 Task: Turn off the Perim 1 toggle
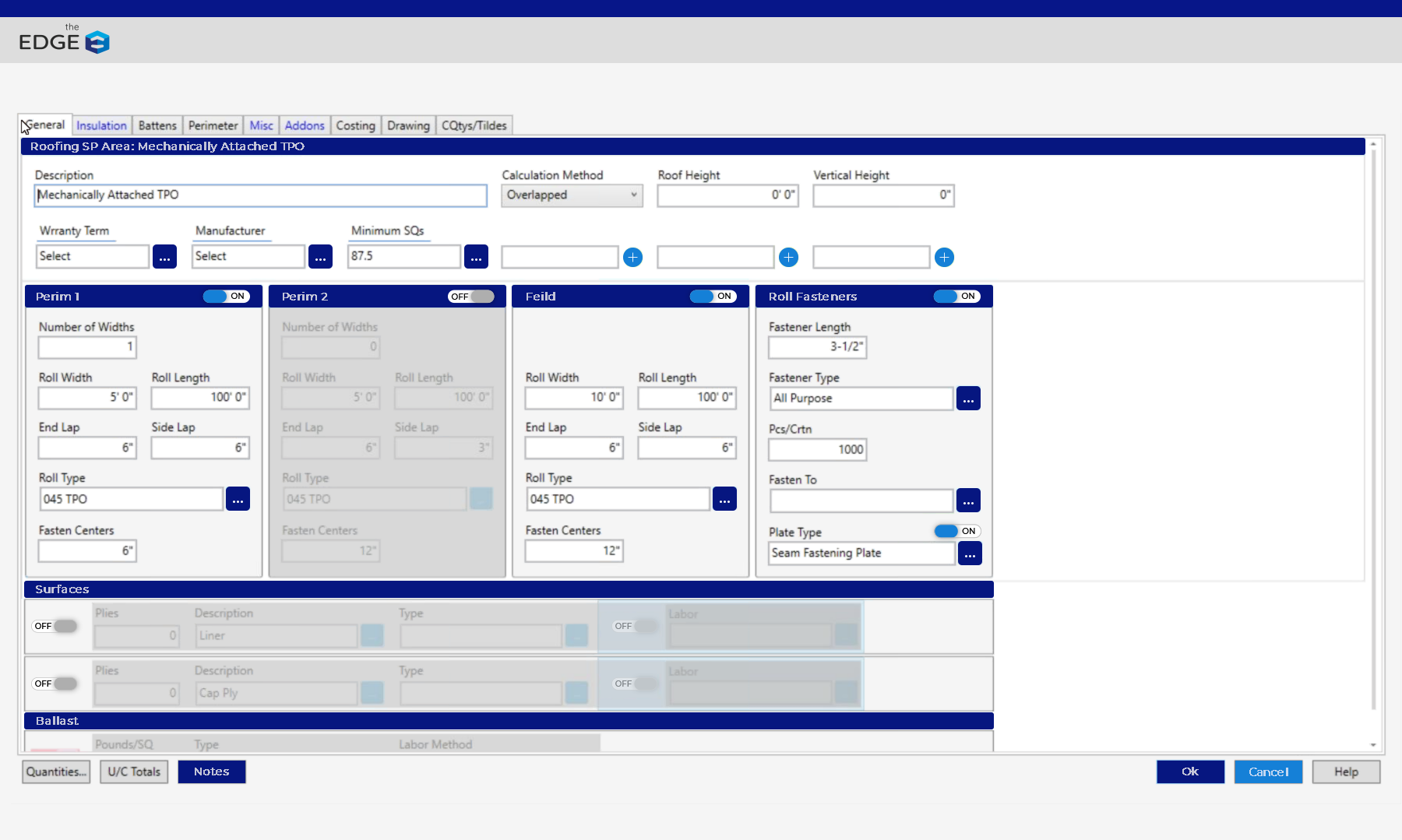226,297
